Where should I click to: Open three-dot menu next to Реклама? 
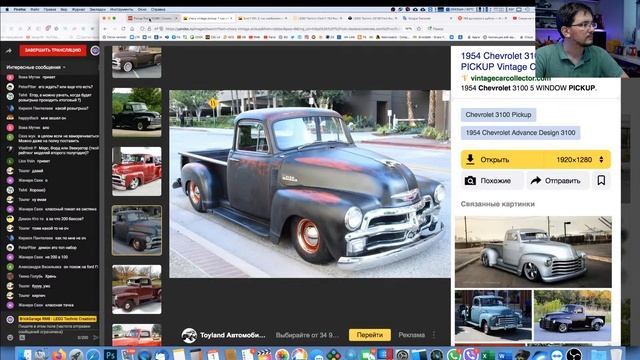tap(434, 335)
